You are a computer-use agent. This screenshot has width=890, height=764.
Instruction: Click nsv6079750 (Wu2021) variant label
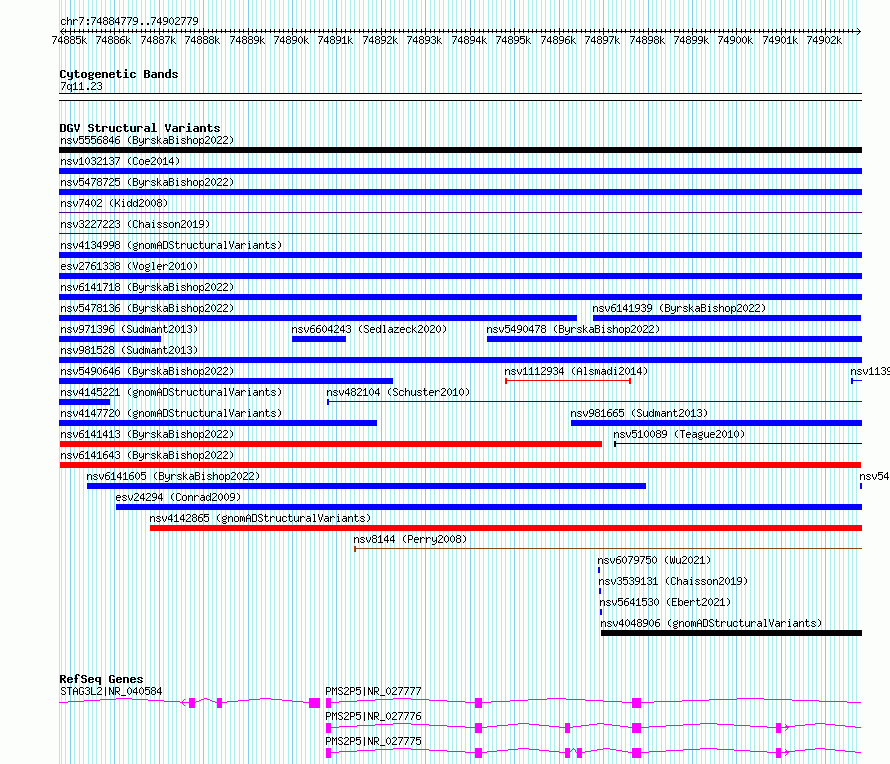click(654, 560)
